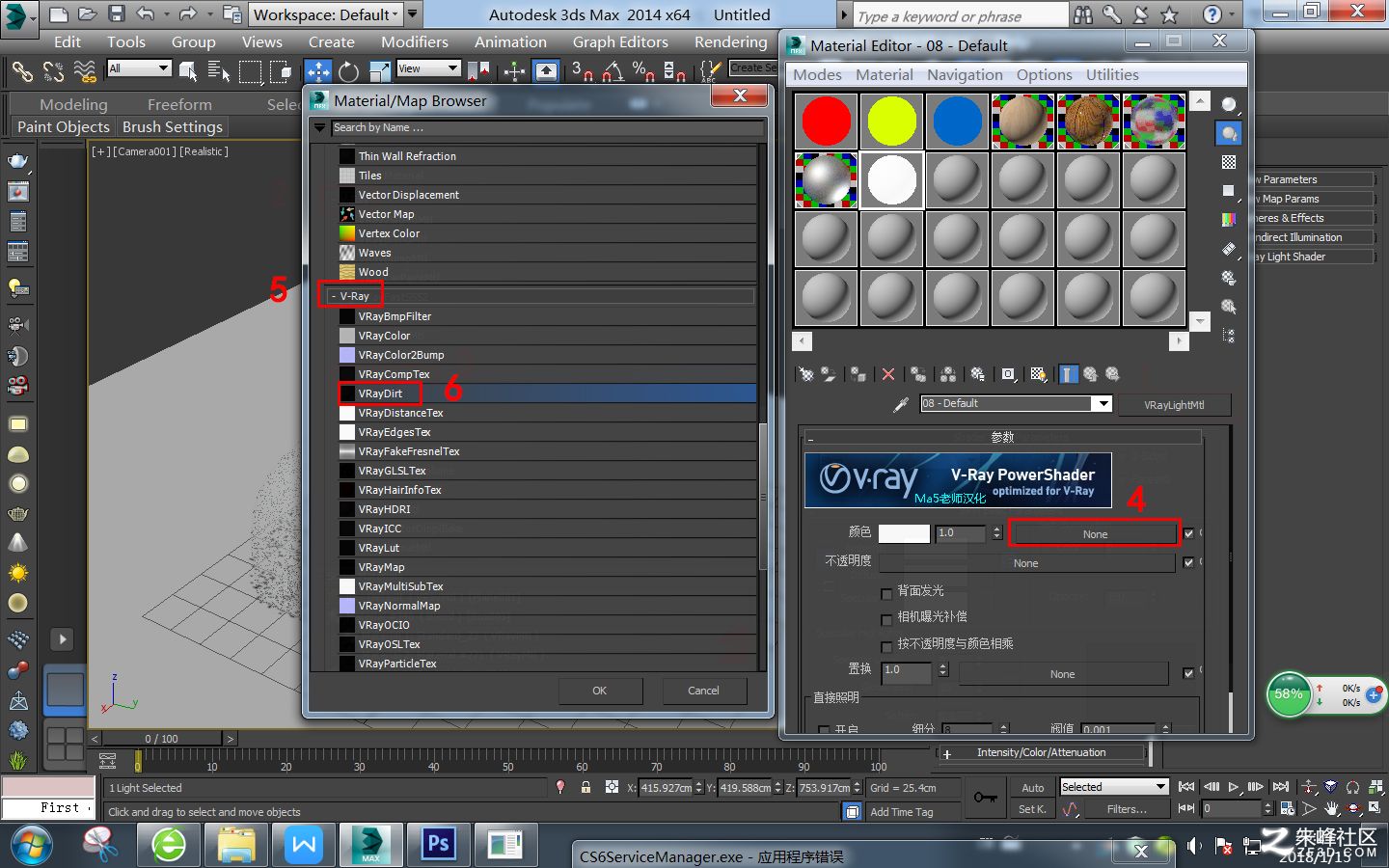Toggle Angle Snap icon
Image resolution: width=1389 pixels, height=868 pixels.
pyautogui.click(x=613, y=70)
